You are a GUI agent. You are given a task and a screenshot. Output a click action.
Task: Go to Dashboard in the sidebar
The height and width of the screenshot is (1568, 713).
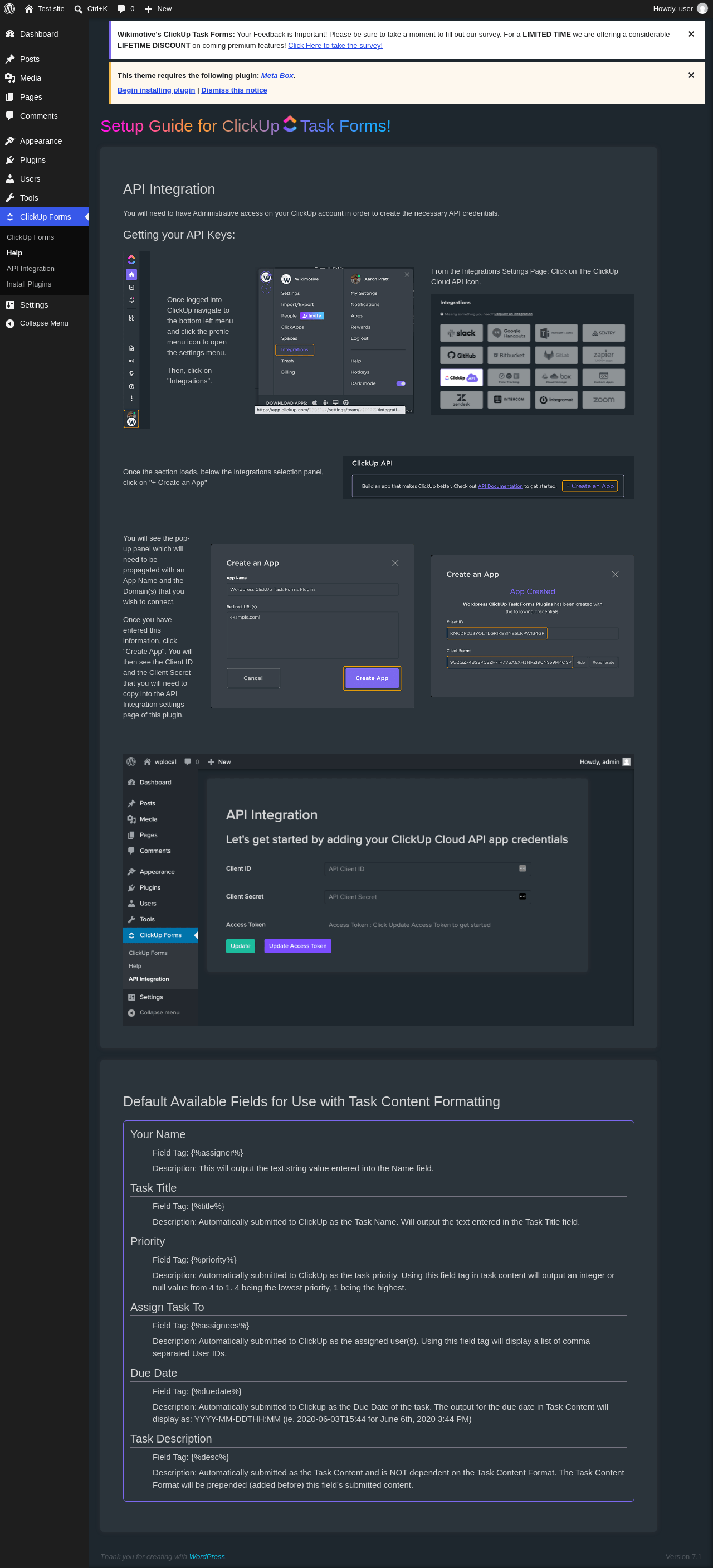(45, 34)
